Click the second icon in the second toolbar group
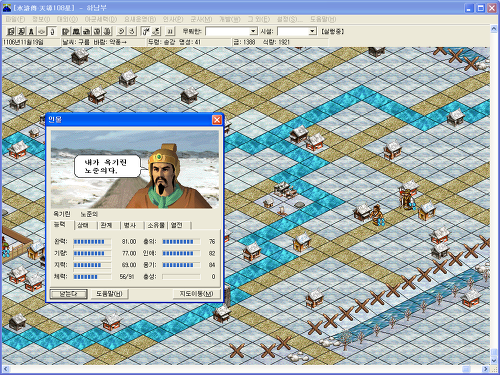Image resolution: width=500 pixels, height=375 pixels. coord(76,31)
